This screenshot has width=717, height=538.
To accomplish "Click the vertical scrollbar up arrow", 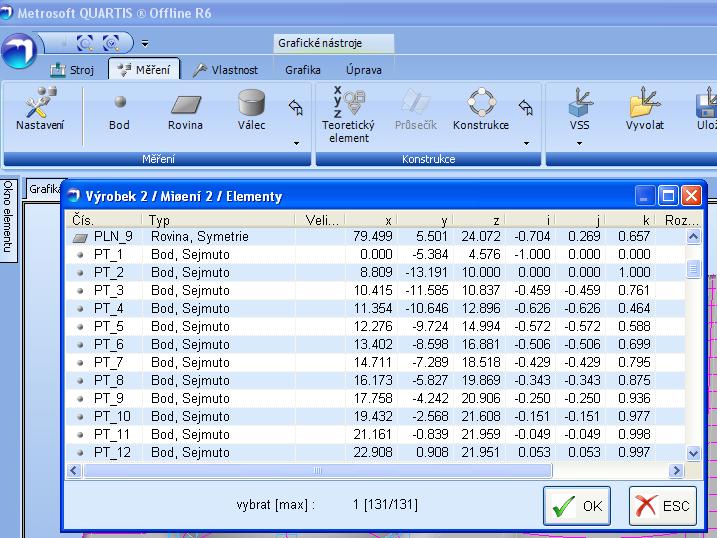I will click(x=693, y=237).
